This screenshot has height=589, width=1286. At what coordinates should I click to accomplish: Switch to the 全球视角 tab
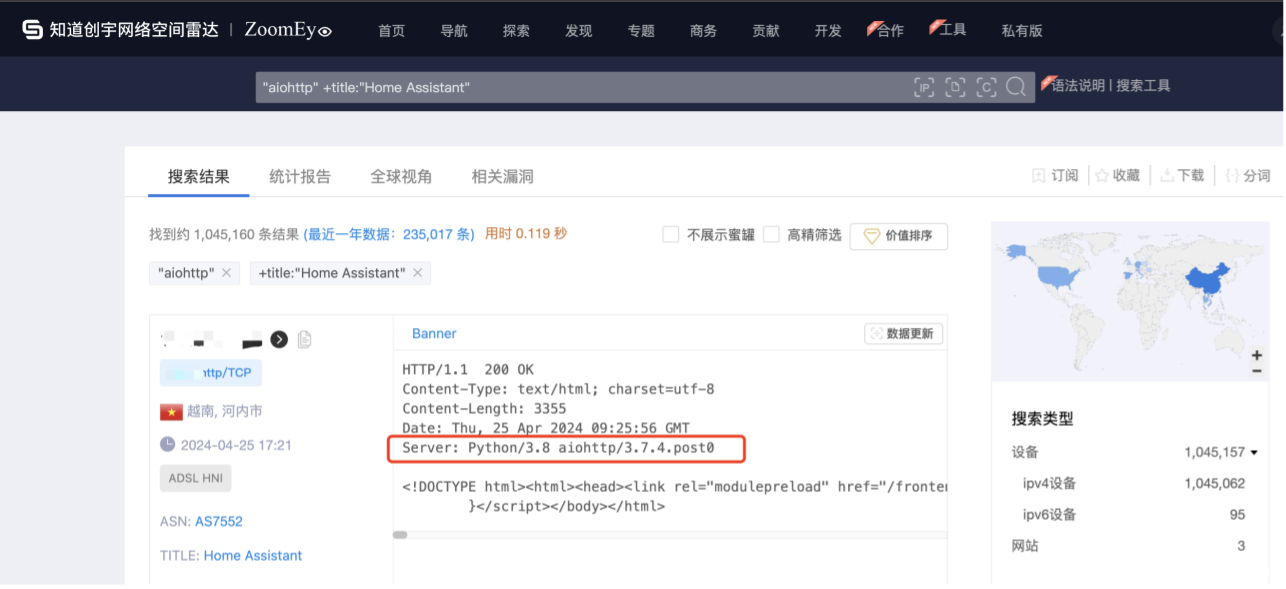[401, 176]
